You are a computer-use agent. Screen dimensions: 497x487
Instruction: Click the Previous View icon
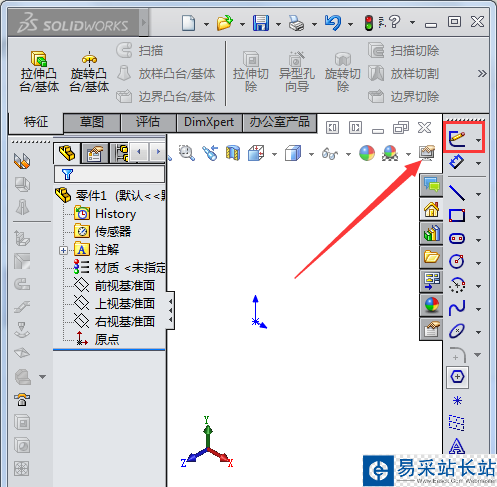point(210,153)
